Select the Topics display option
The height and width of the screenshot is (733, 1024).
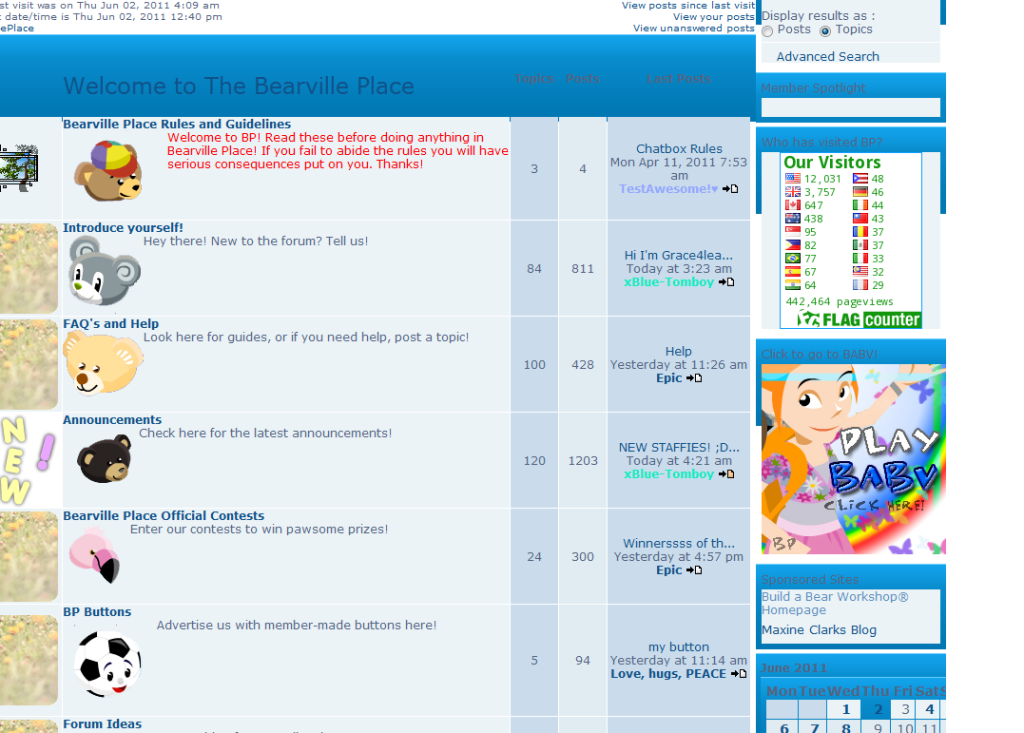pos(825,31)
